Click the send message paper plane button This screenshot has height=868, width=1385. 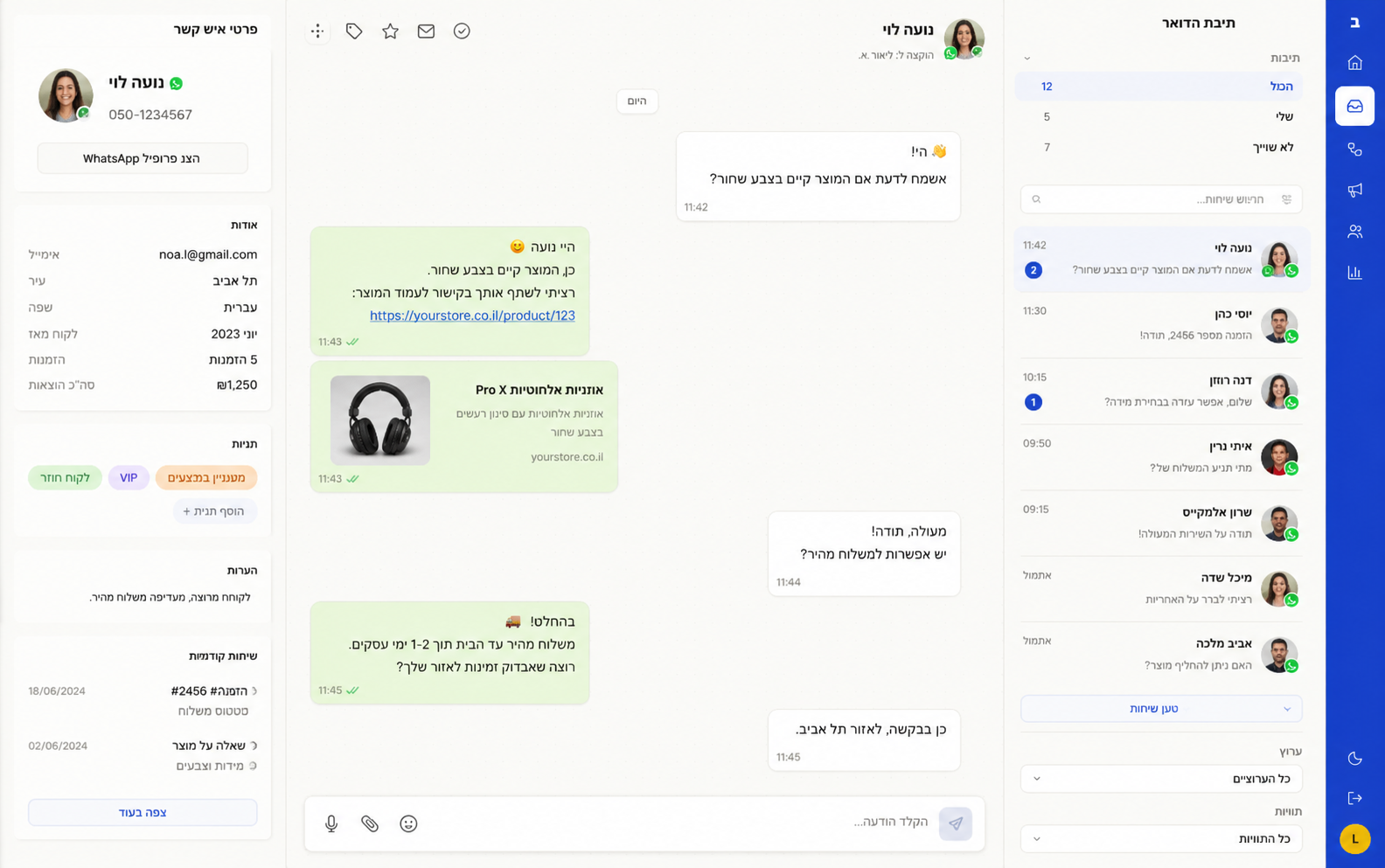pos(955,823)
